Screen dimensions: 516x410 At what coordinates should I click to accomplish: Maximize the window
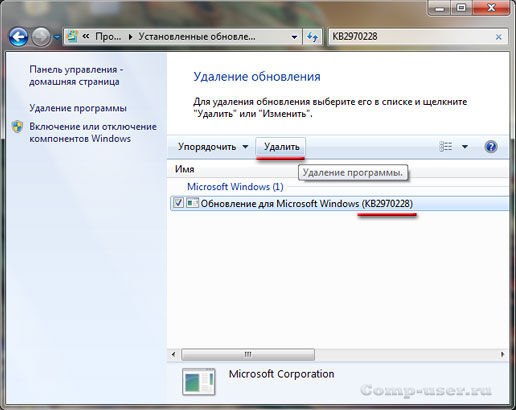coord(461,8)
